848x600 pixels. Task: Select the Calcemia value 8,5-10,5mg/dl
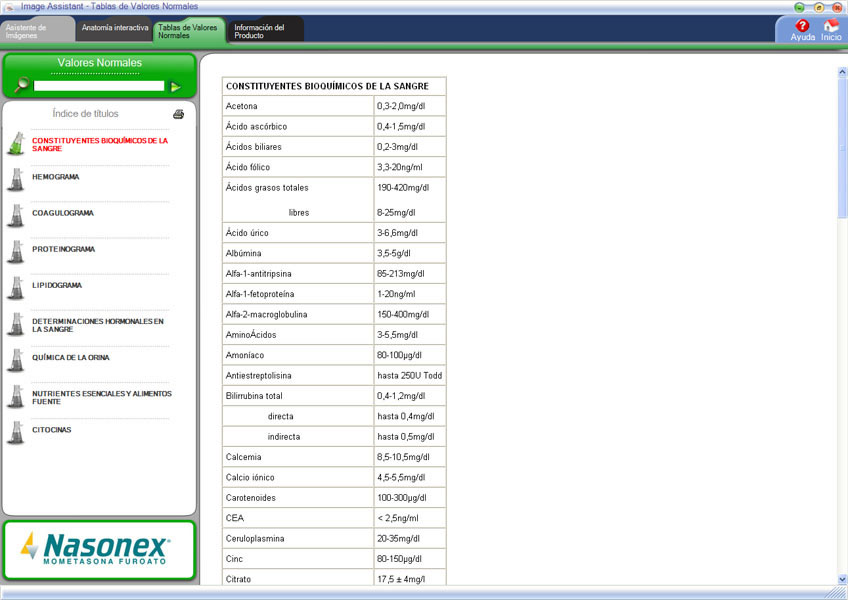coord(403,457)
